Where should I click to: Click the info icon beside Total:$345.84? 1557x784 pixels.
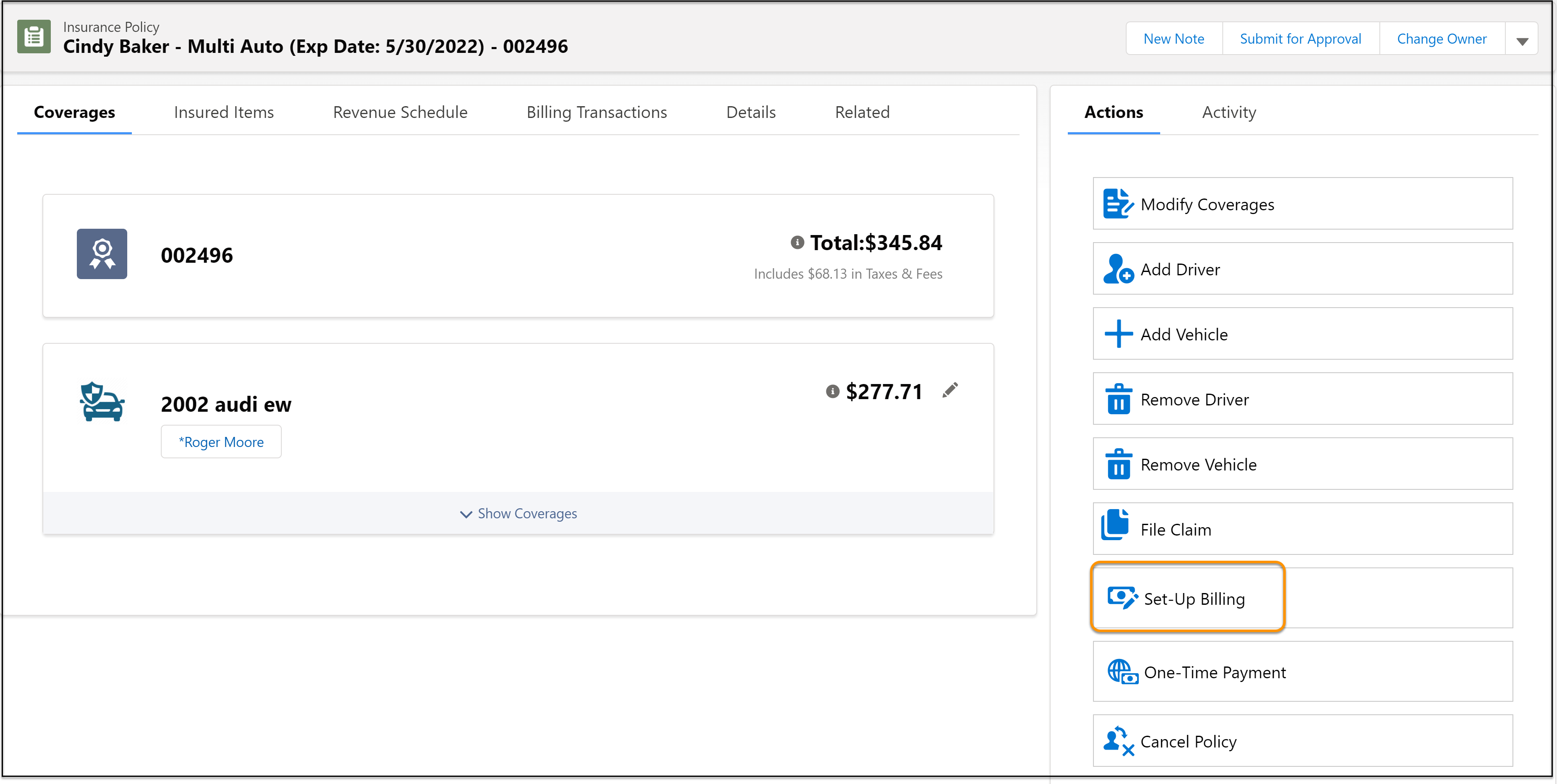pos(797,242)
